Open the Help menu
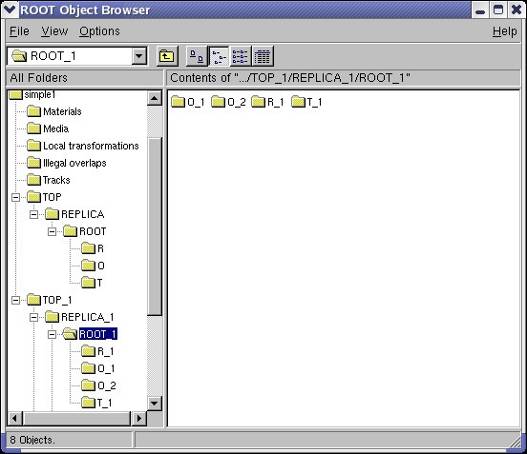This screenshot has width=527, height=454. pyautogui.click(x=505, y=31)
